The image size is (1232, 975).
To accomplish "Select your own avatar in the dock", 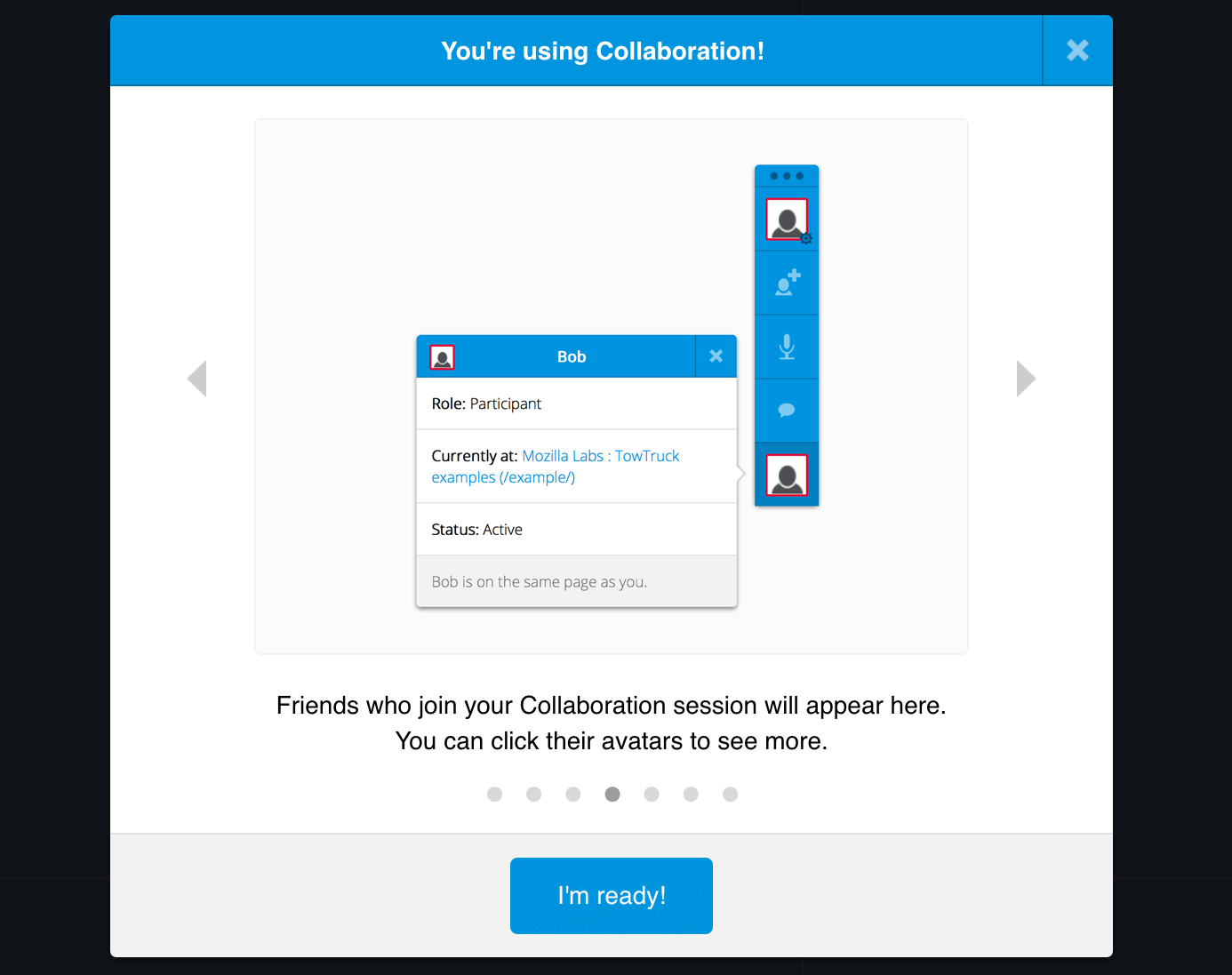I will click(786, 220).
